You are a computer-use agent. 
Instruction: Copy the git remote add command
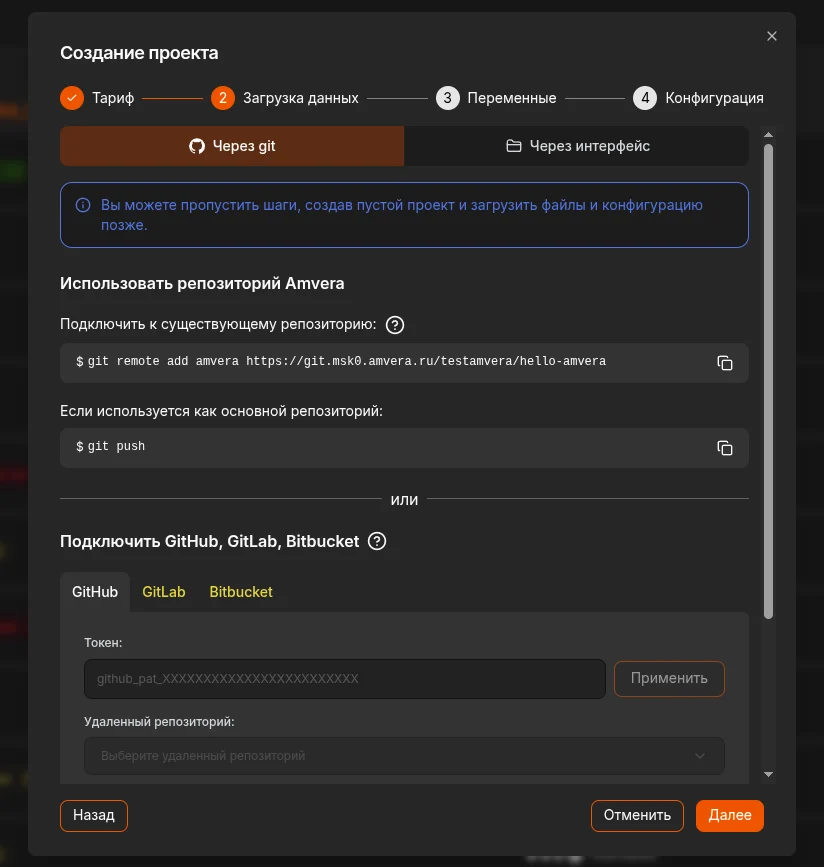pos(724,363)
